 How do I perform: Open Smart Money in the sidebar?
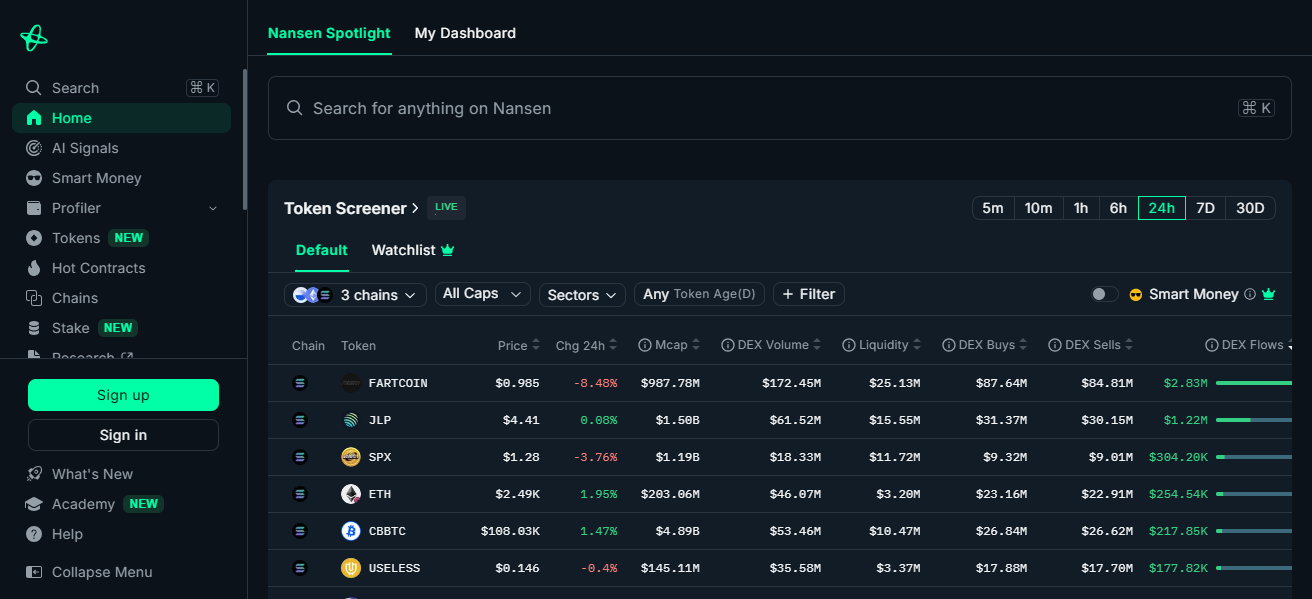[x=121, y=178]
